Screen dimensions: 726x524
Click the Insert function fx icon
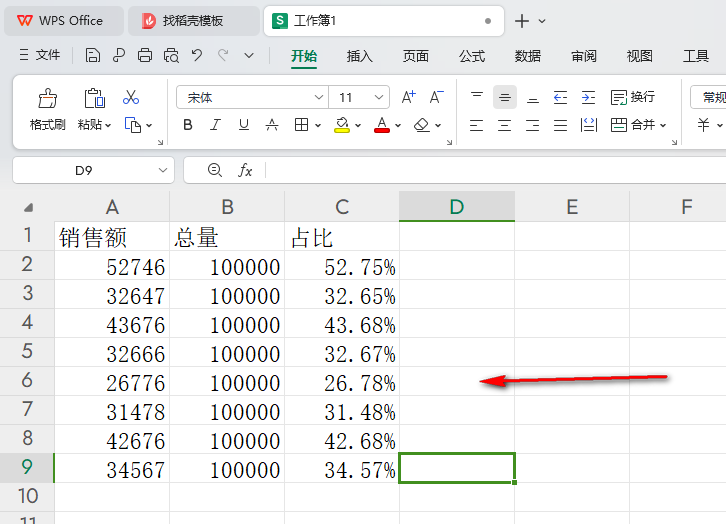[x=245, y=170]
